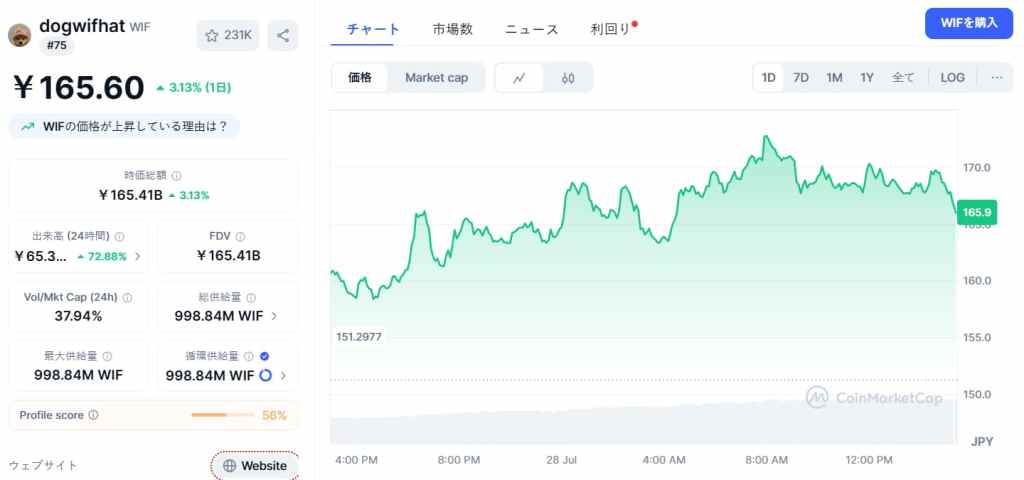Open the 市場数 tab
Screen dimensions: 1024x480
point(453,29)
